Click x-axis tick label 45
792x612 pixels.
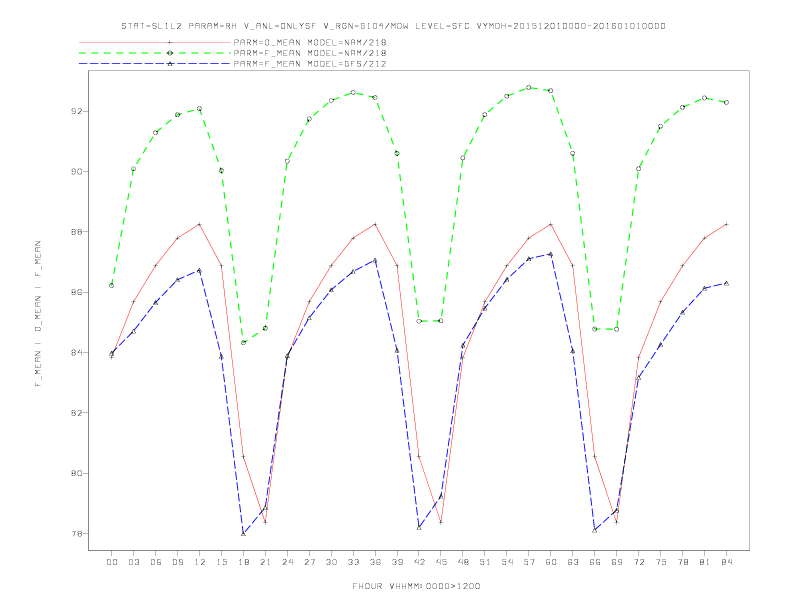(441, 562)
